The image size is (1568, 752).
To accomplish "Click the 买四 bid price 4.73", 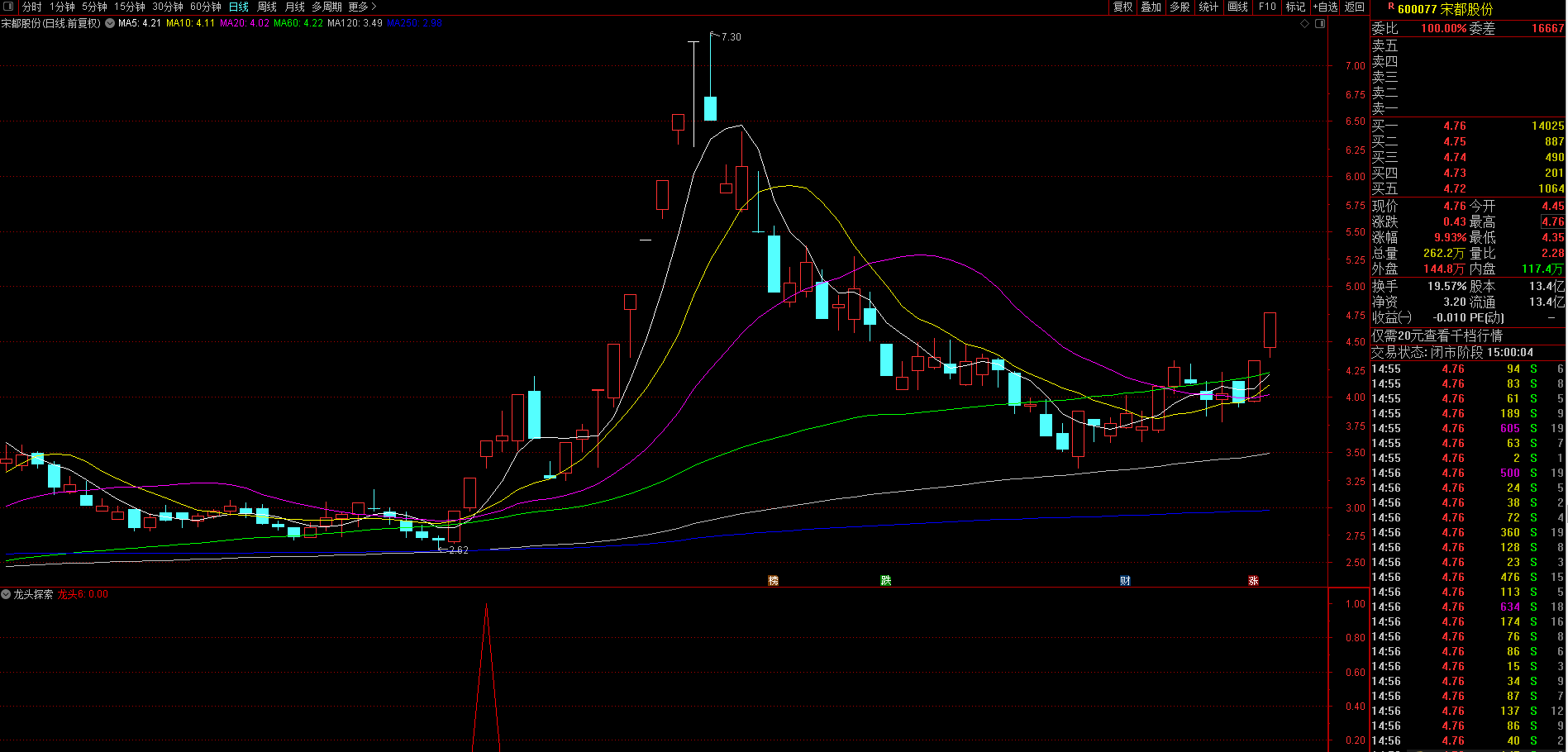I will coord(1455,173).
